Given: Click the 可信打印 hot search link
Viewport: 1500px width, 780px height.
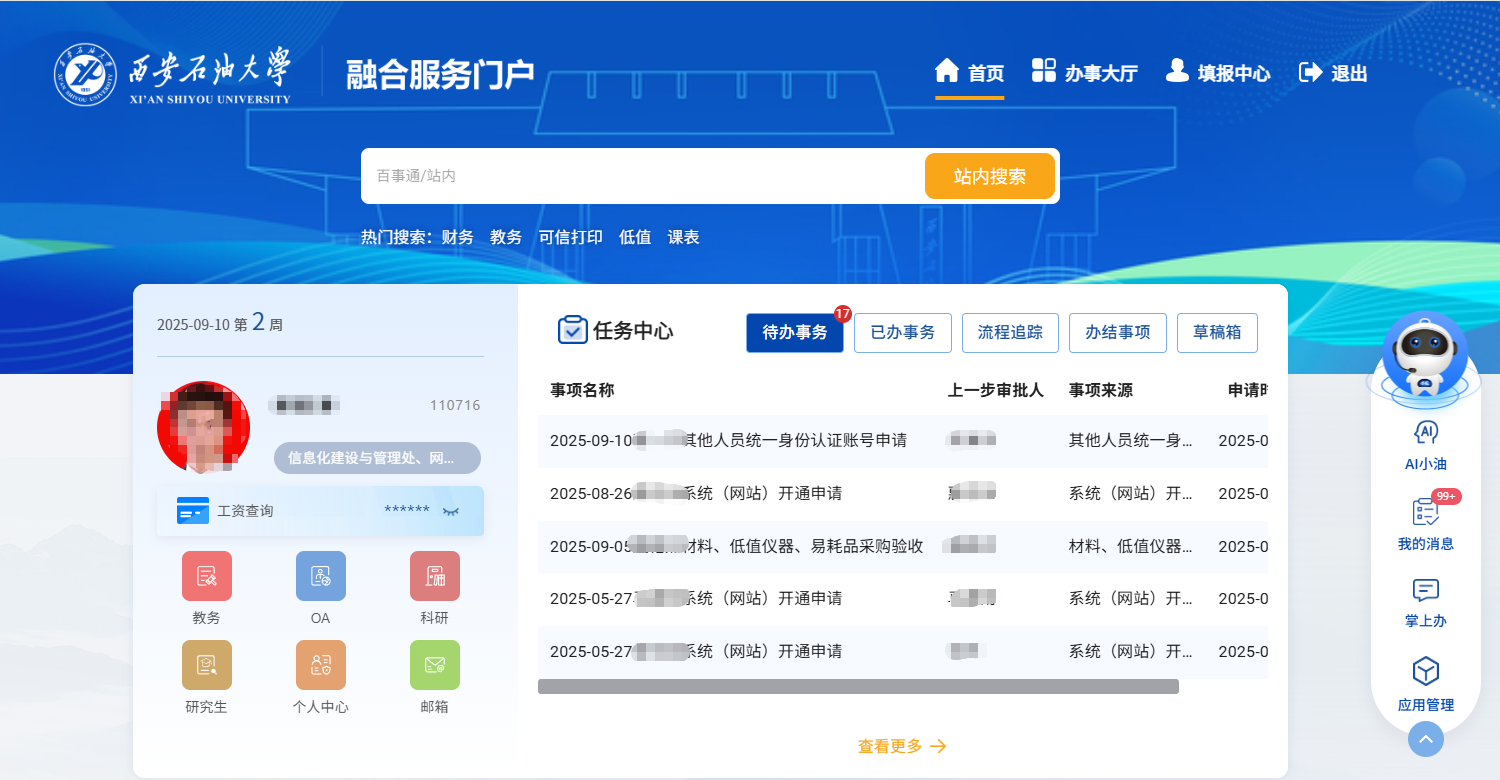Looking at the screenshot, I should pos(570,237).
